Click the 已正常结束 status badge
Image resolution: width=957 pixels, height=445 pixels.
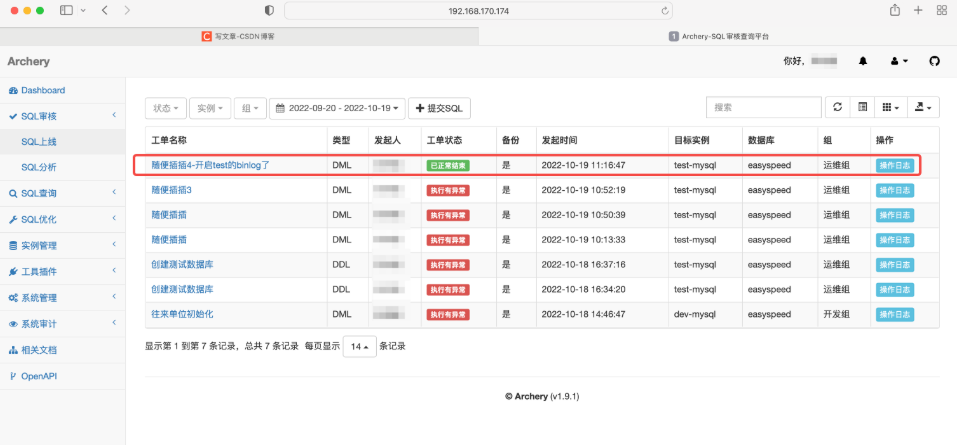[448, 165]
